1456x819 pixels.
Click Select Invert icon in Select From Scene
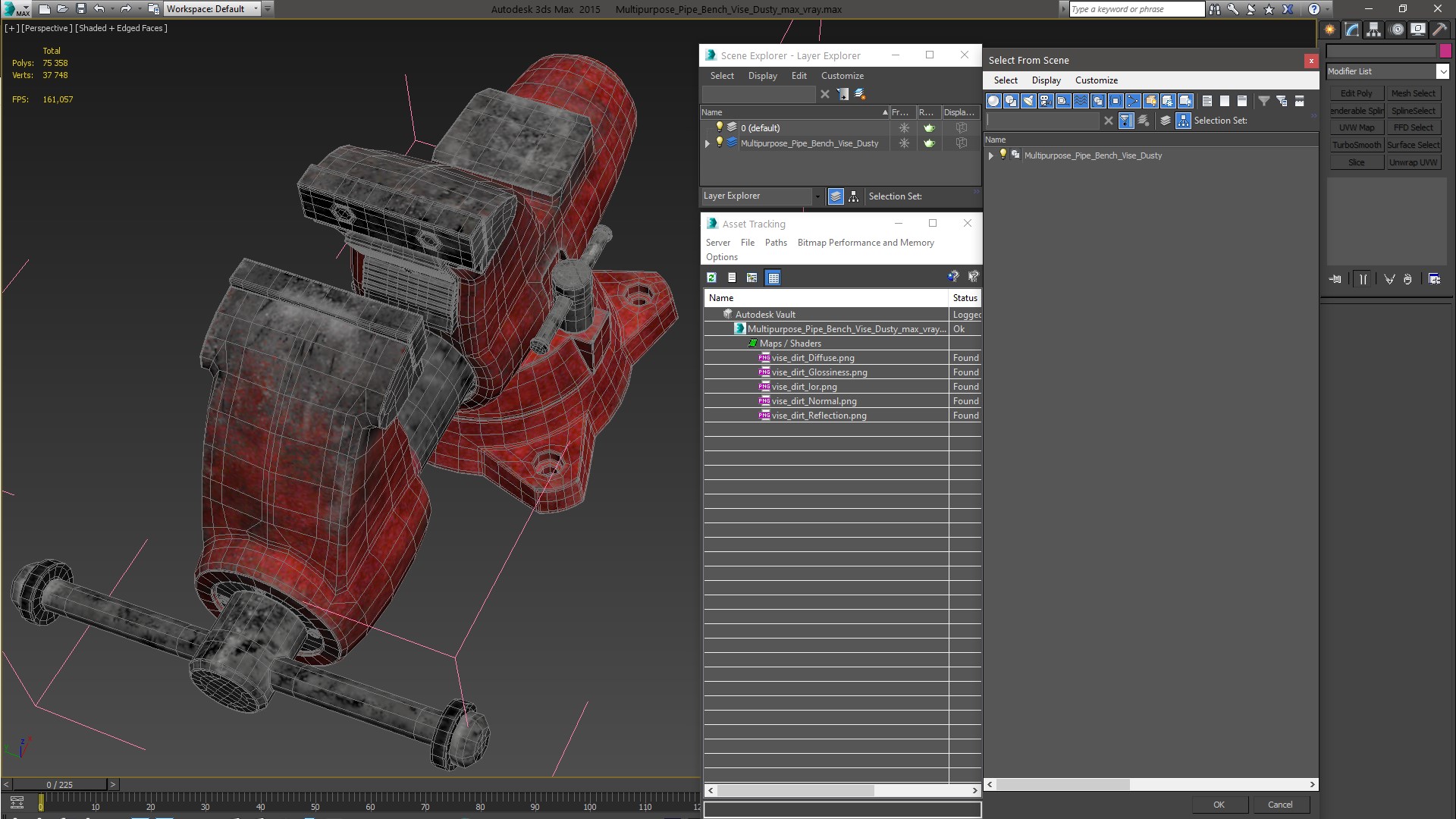[x=1241, y=101]
